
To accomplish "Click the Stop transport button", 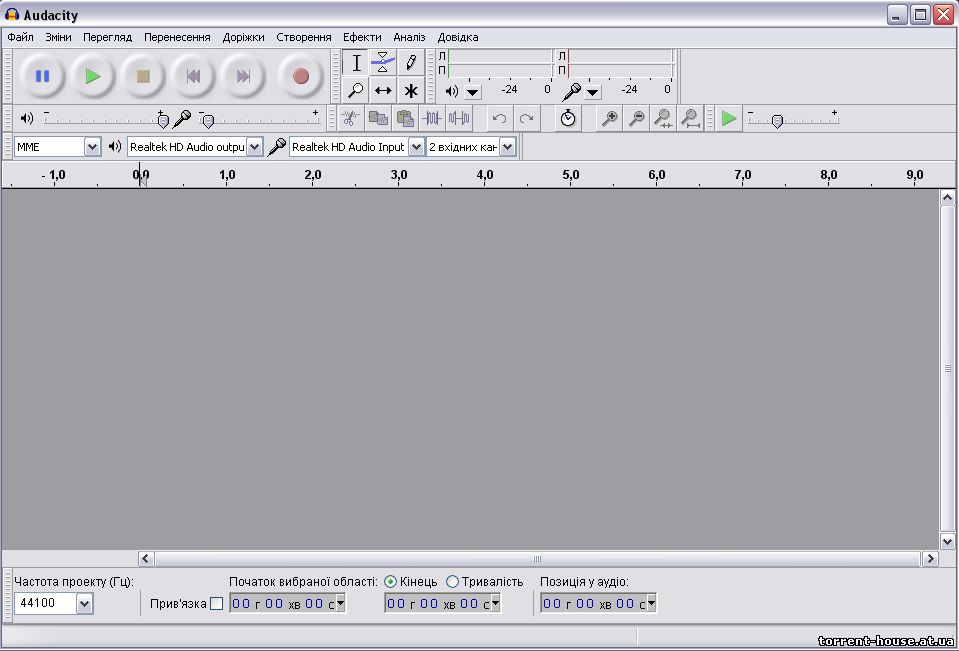I will pyautogui.click(x=143, y=76).
